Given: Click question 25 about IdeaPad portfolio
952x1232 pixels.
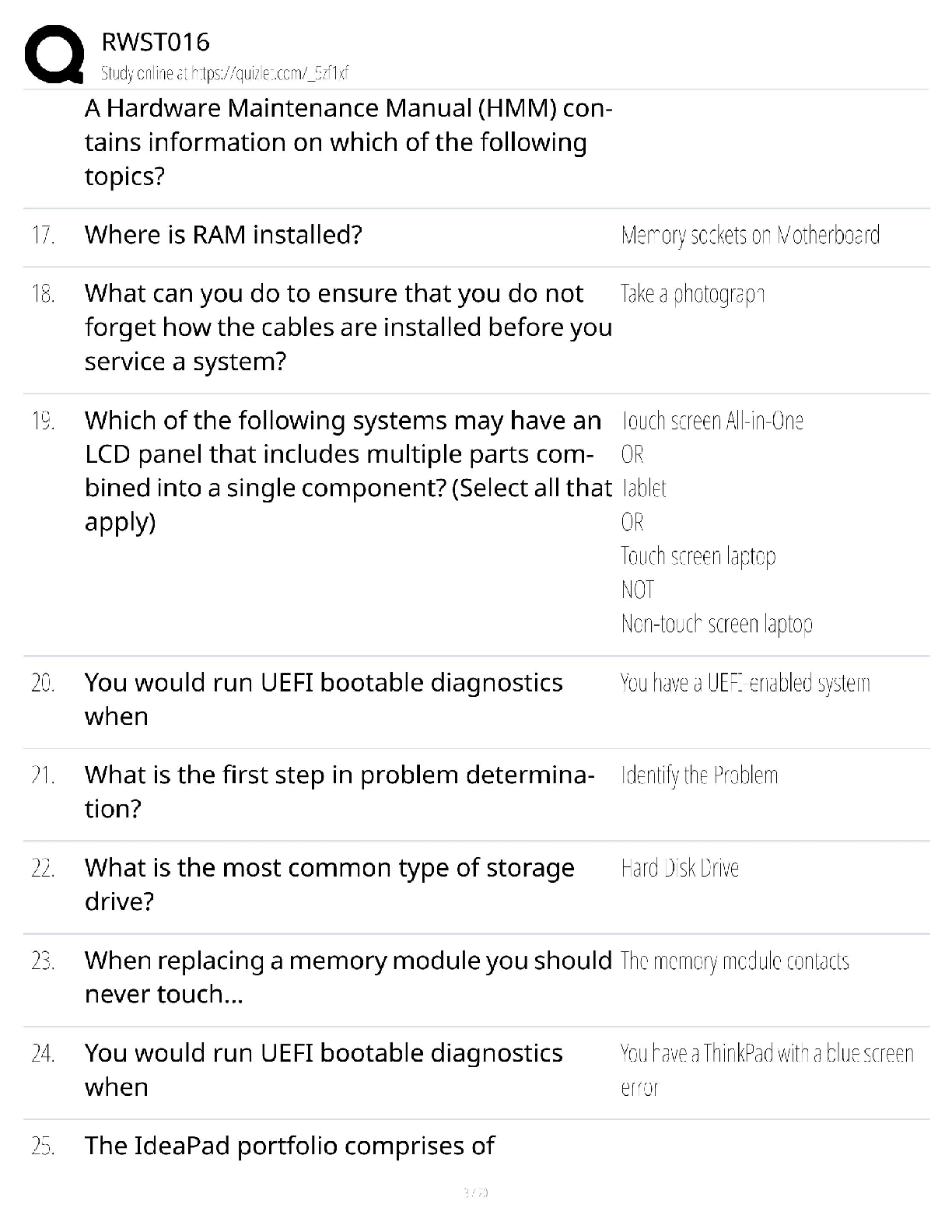Looking at the screenshot, I should [x=289, y=1146].
